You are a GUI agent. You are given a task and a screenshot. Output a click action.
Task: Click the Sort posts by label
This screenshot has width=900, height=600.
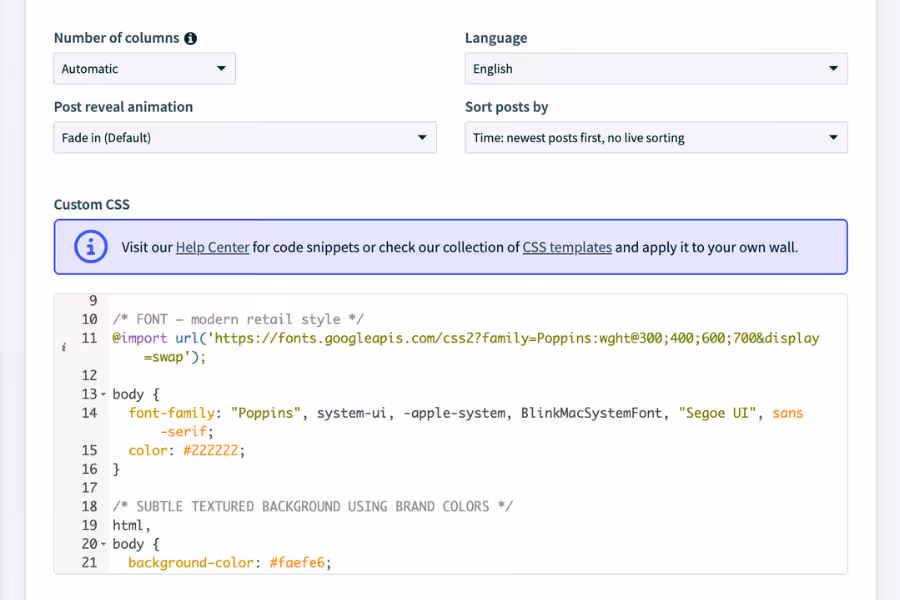pos(506,107)
